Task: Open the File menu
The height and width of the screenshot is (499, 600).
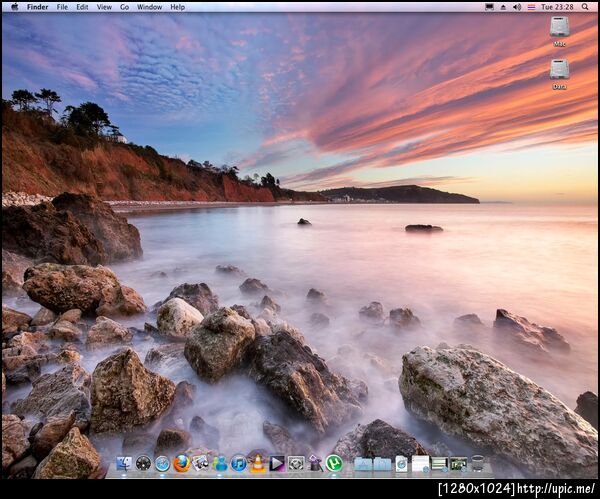Action: [62, 7]
